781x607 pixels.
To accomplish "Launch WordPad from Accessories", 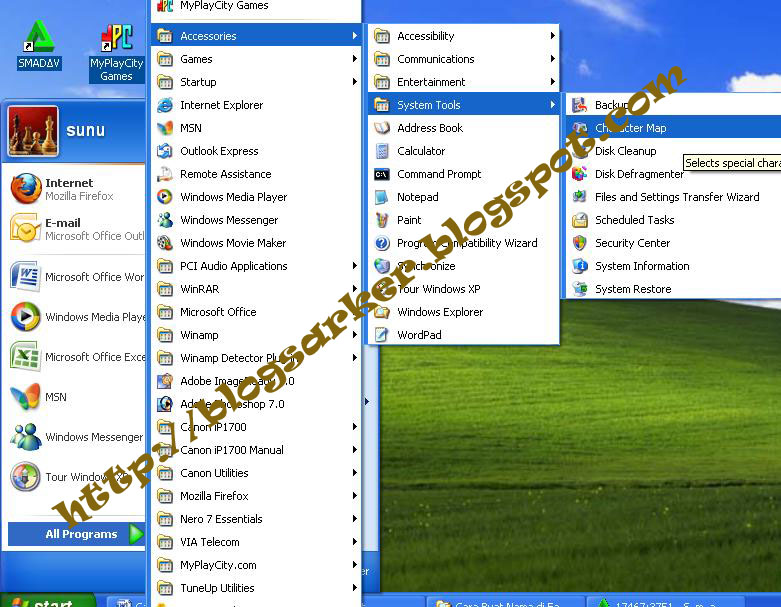I will pos(464,335).
